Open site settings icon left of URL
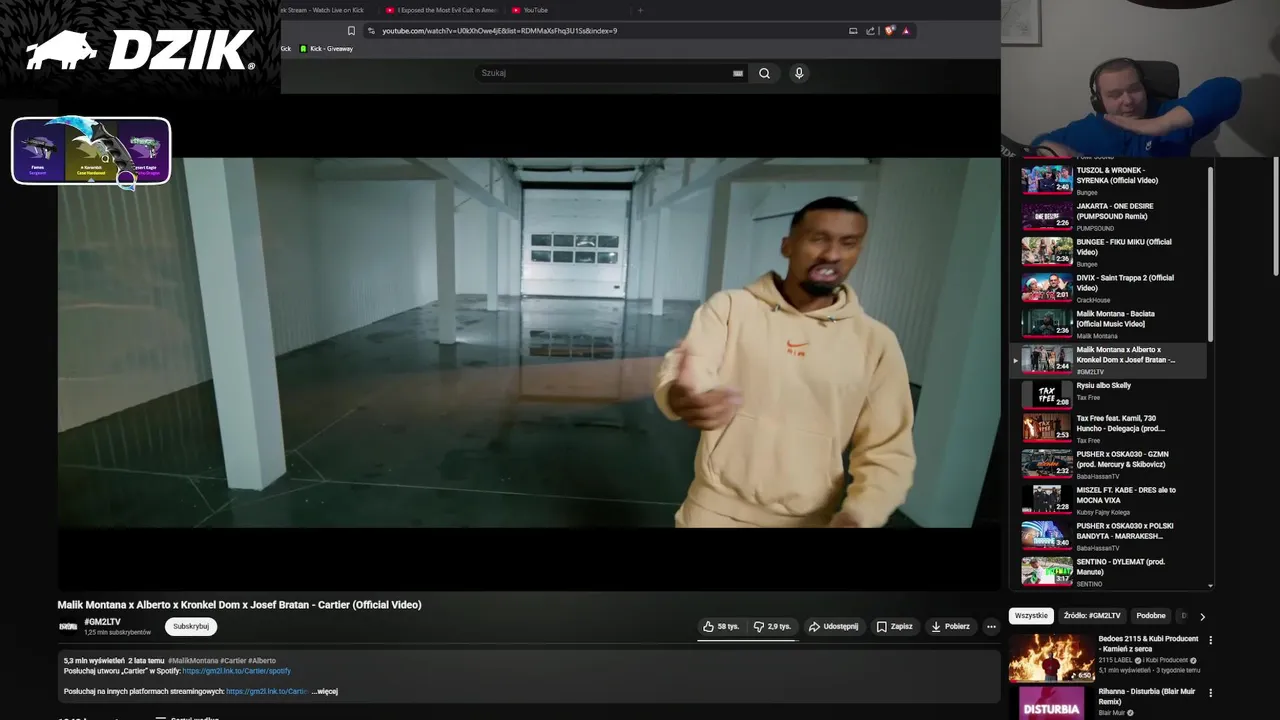1280x720 pixels. [371, 31]
